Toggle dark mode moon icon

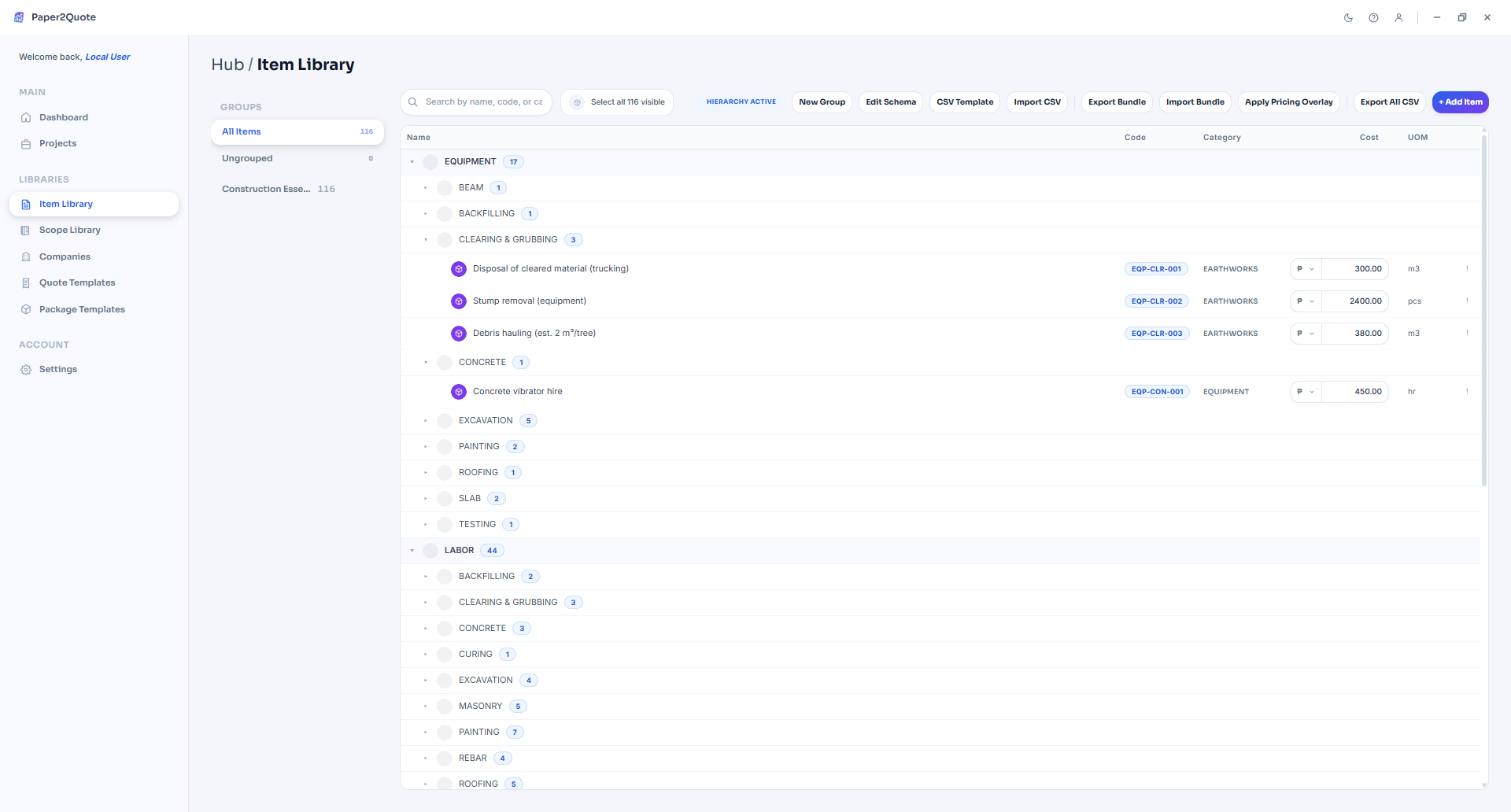click(x=1348, y=17)
